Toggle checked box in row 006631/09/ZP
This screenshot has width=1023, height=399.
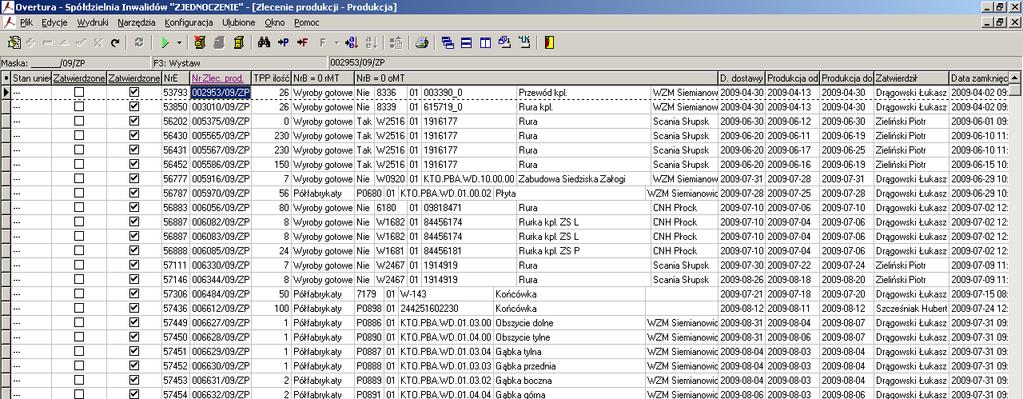coord(134,379)
